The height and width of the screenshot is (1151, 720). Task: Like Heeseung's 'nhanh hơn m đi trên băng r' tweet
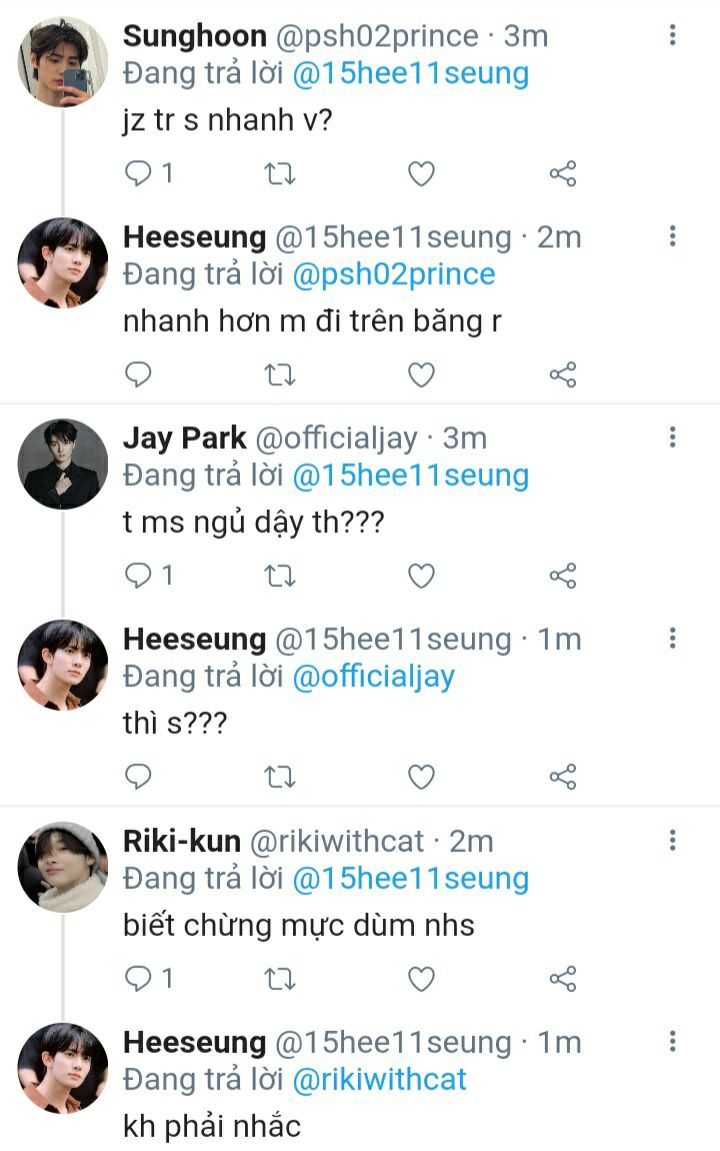coord(421,375)
